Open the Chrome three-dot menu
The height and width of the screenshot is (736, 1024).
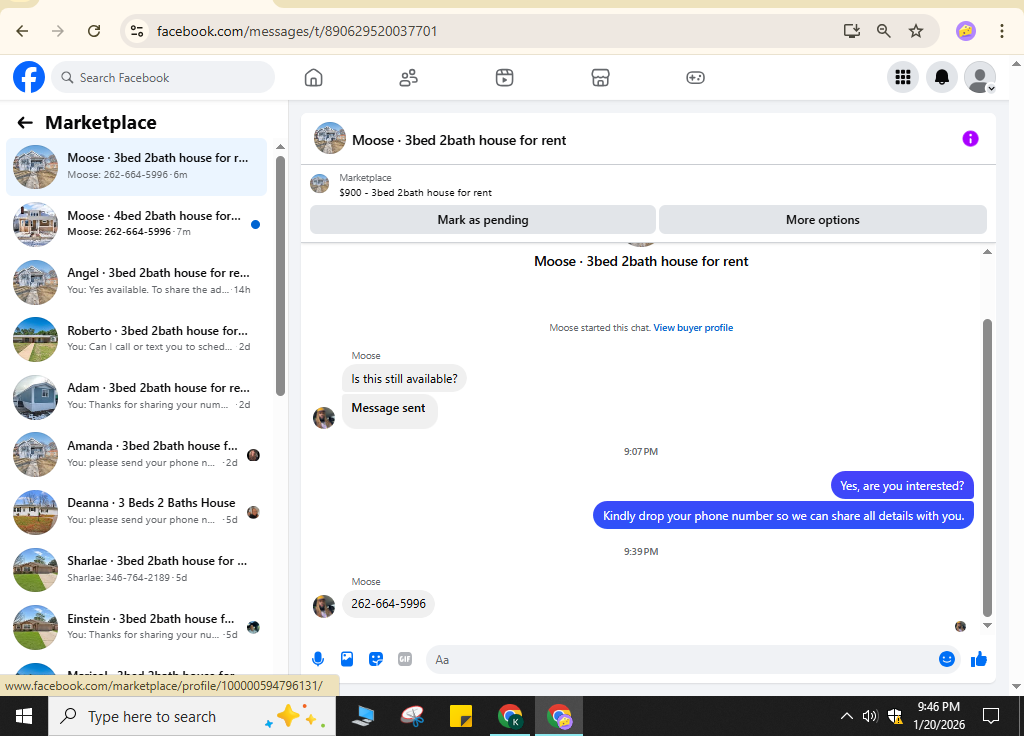pos(1002,31)
